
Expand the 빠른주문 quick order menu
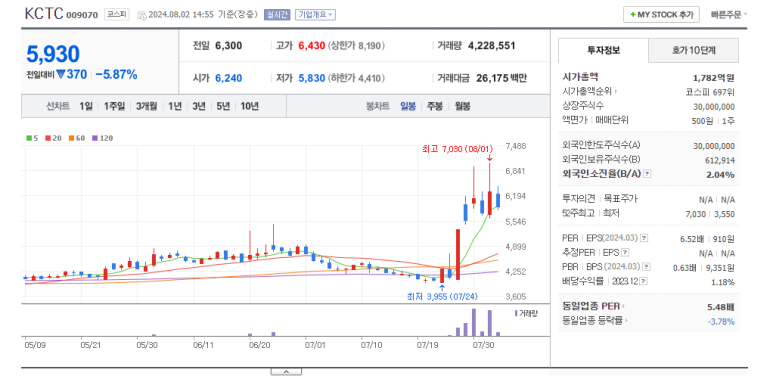(x=729, y=15)
